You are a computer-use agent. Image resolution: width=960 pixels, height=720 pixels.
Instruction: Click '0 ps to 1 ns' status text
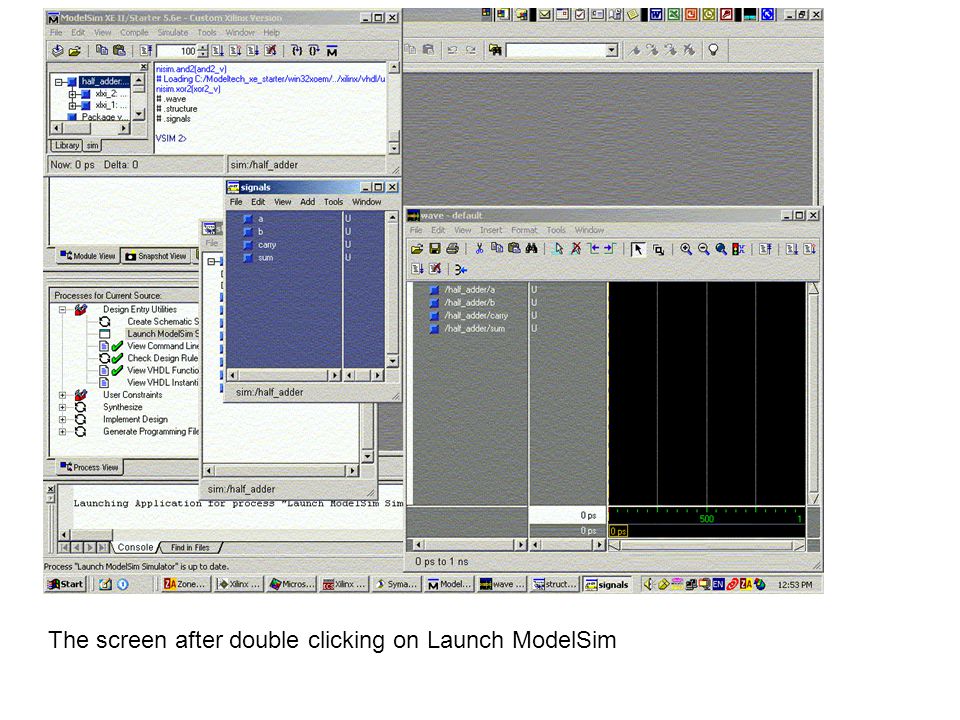click(x=441, y=561)
